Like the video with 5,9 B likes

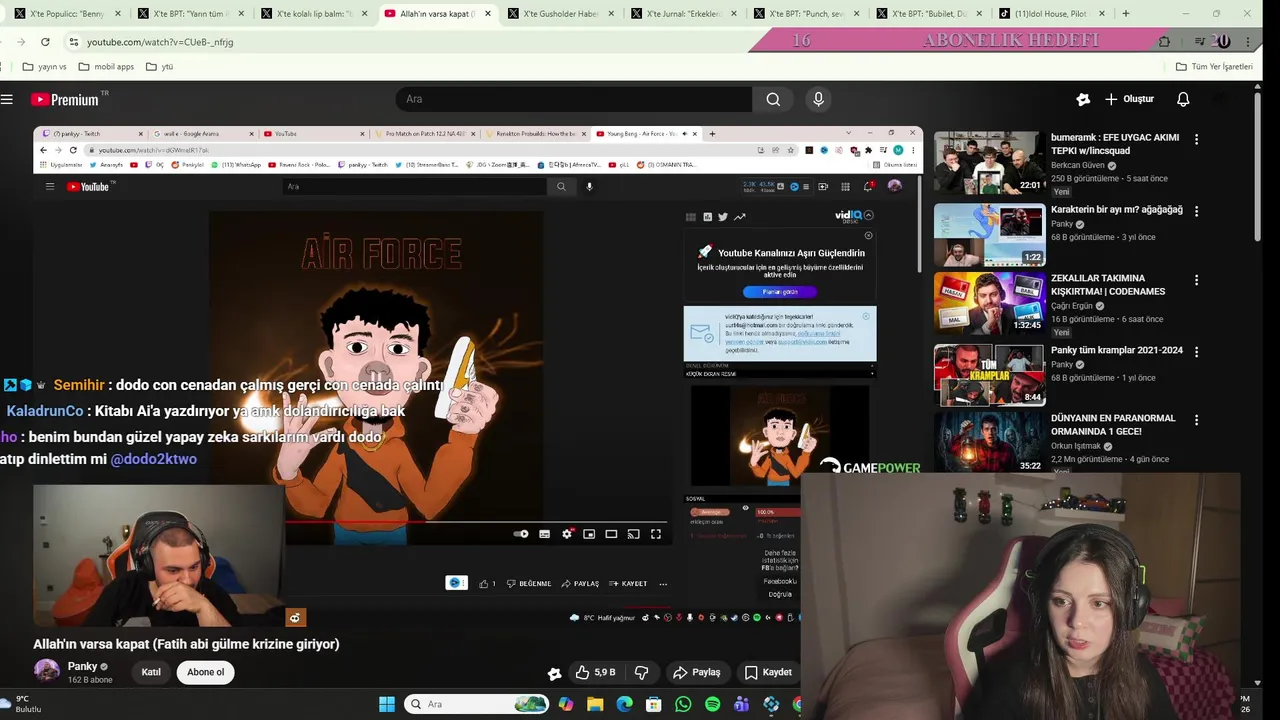pos(595,672)
